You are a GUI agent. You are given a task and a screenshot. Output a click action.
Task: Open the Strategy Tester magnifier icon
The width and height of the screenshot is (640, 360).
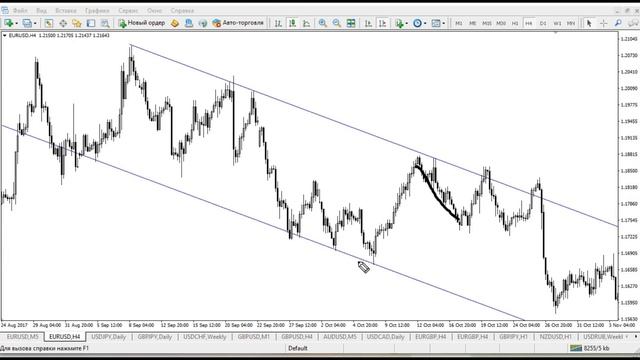[105, 23]
